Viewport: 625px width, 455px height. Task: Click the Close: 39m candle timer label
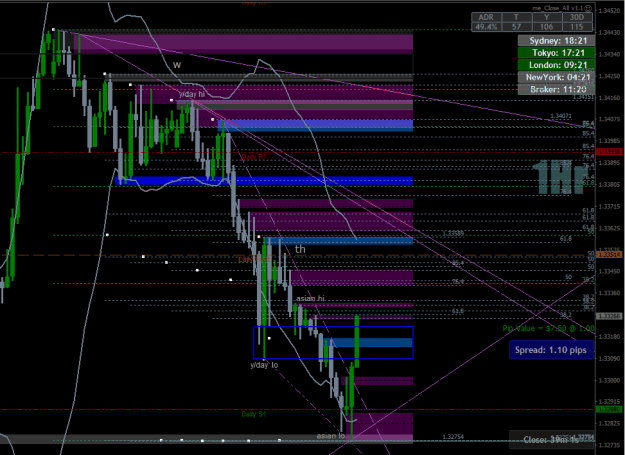(x=551, y=440)
